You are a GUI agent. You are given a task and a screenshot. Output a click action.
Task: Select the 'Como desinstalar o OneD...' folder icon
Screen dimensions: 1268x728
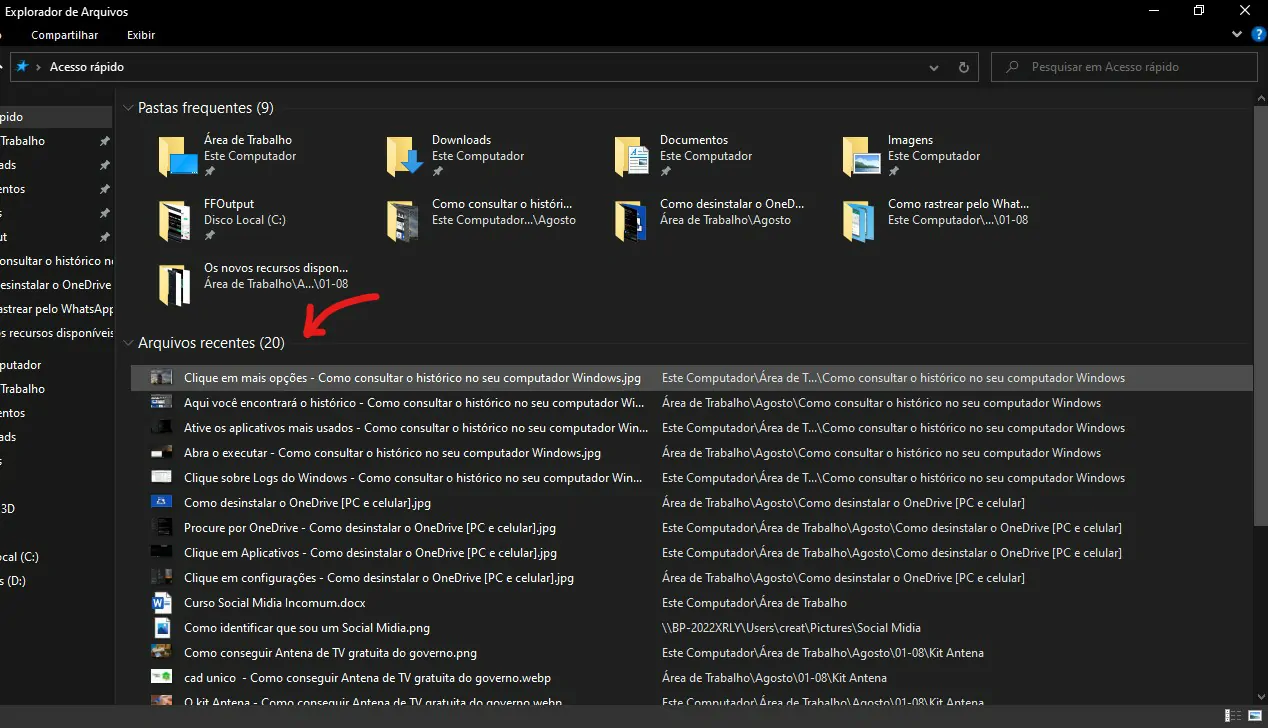pyautogui.click(x=631, y=221)
